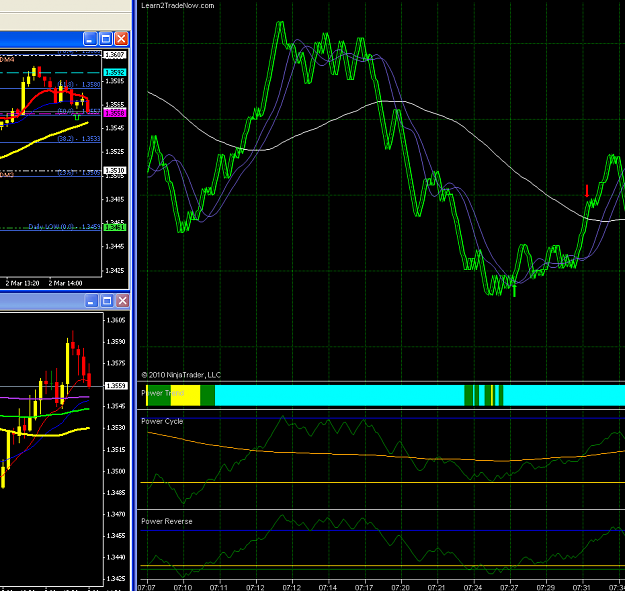Click the 1.3525 price in upper-left chart
The width and height of the screenshot is (625, 591).
(x=115, y=152)
